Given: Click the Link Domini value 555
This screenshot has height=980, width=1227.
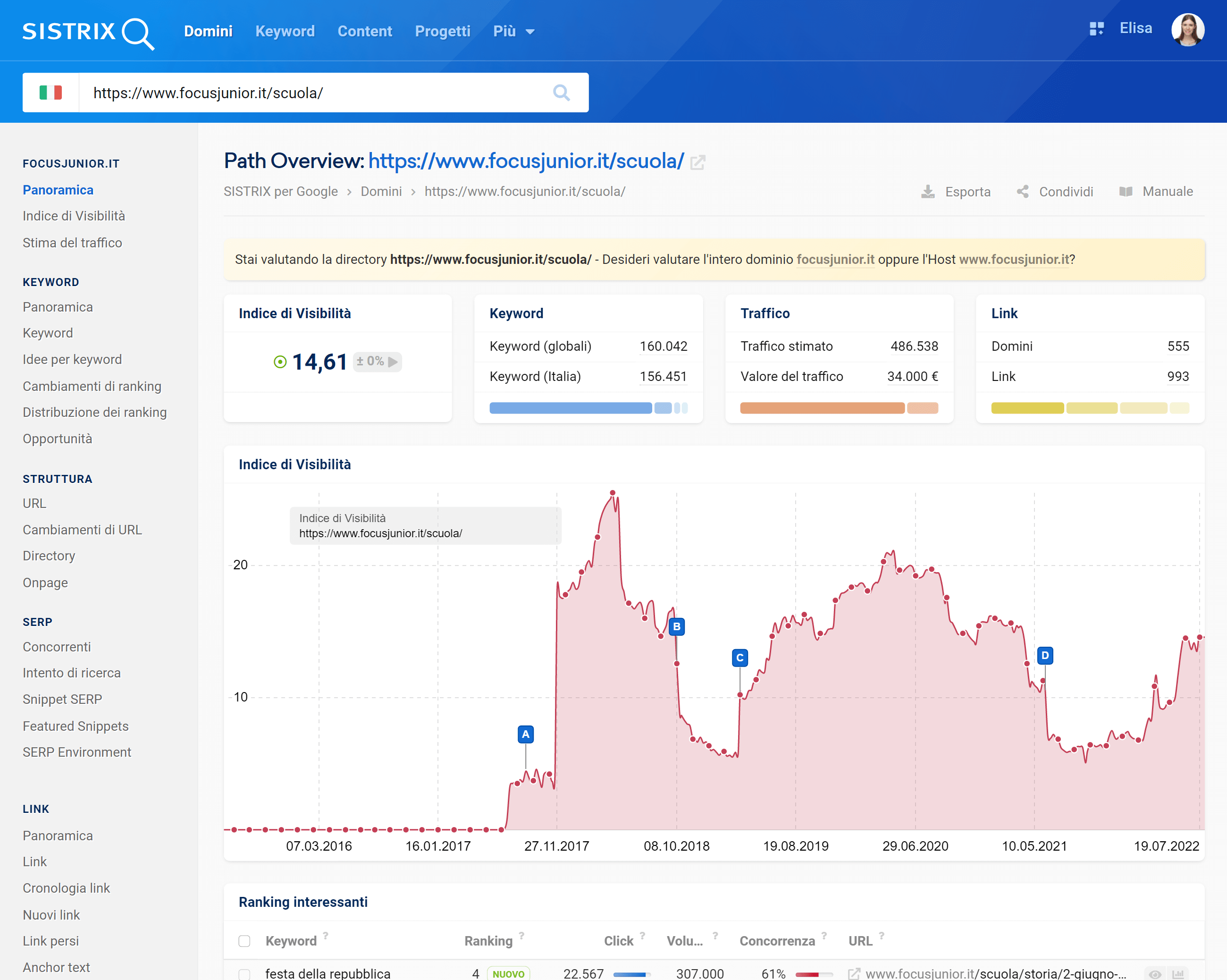Looking at the screenshot, I should (1178, 346).
